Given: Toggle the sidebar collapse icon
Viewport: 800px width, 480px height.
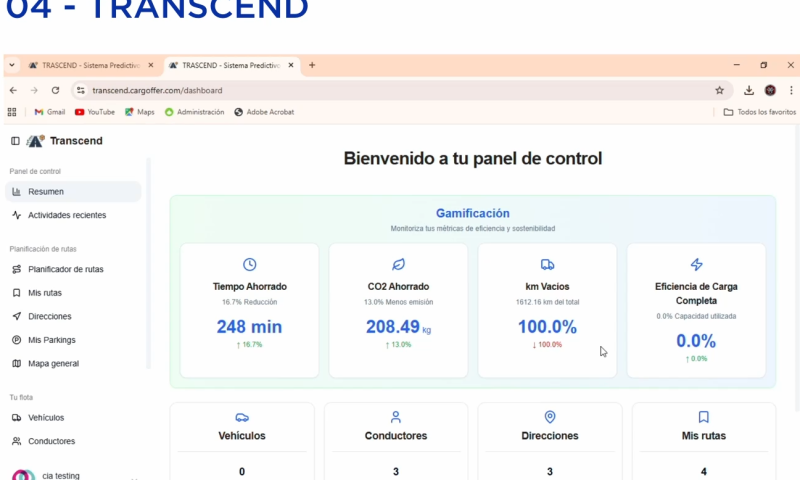Looking at the screenshot, I should [15, 141].
